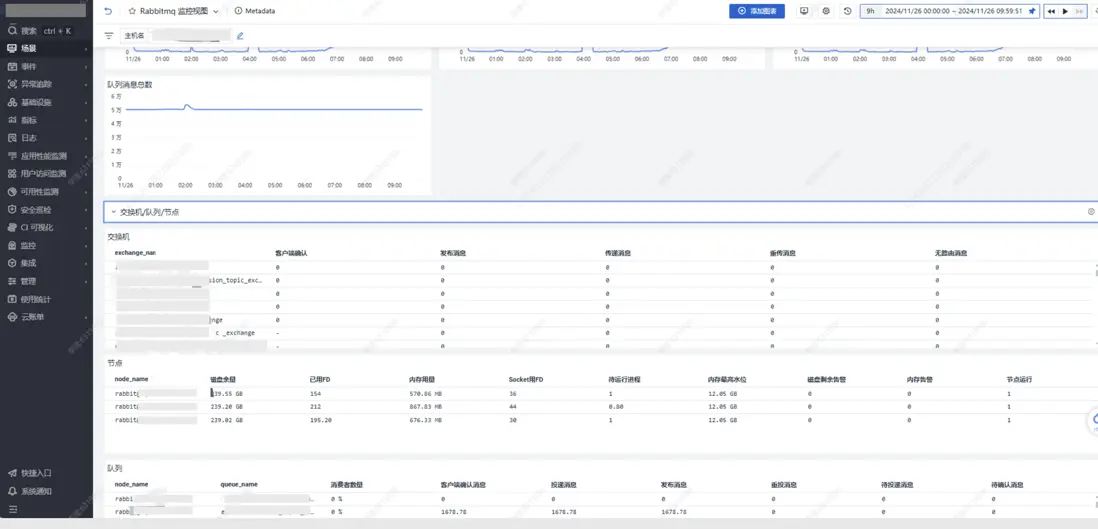Image resolution: width=1098 pixels, height=529 pixels.
Task: Click the rewind time playback button
Action: 1051,11
